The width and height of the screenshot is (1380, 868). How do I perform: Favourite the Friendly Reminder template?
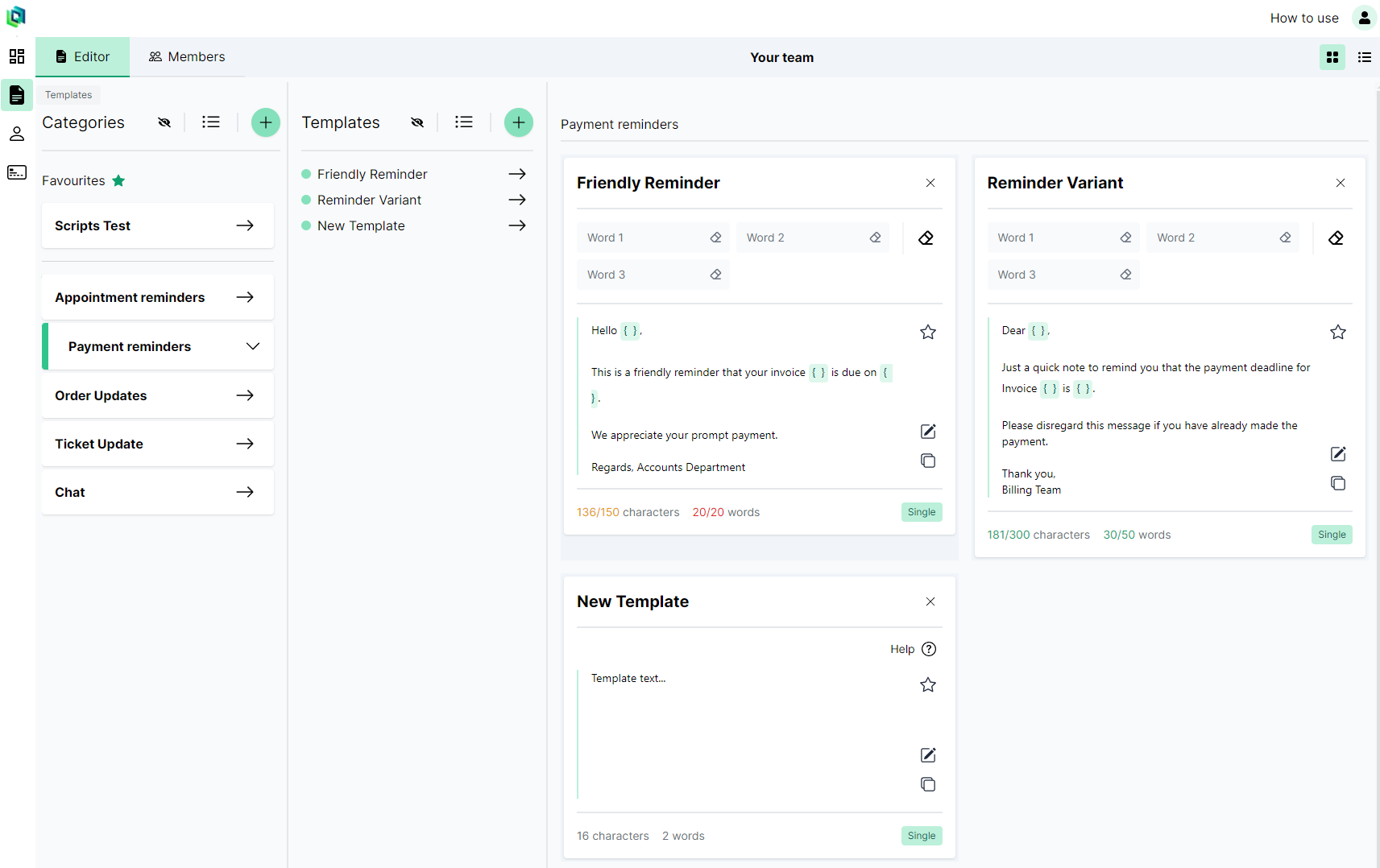coord(928,332)
